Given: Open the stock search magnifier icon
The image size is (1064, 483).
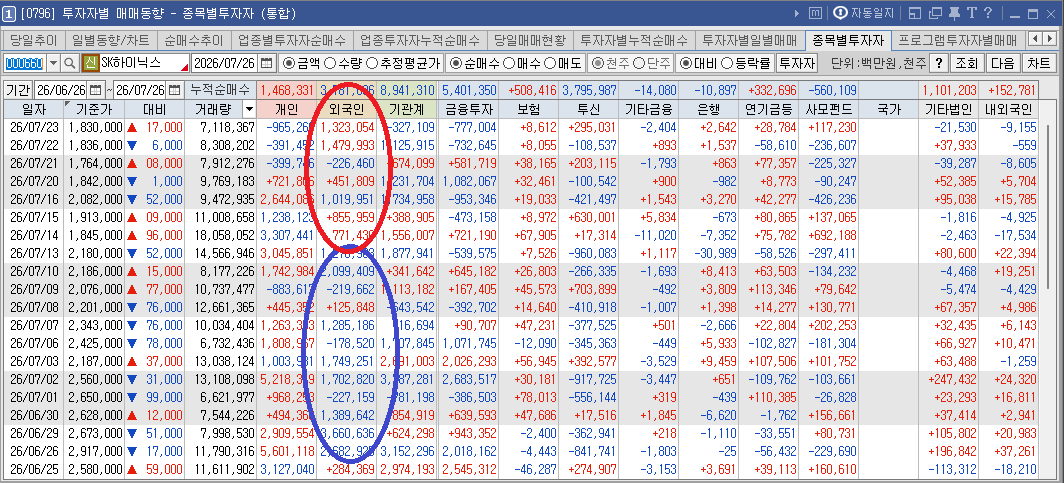Looking at the screenshot, I should click(70, 63).
